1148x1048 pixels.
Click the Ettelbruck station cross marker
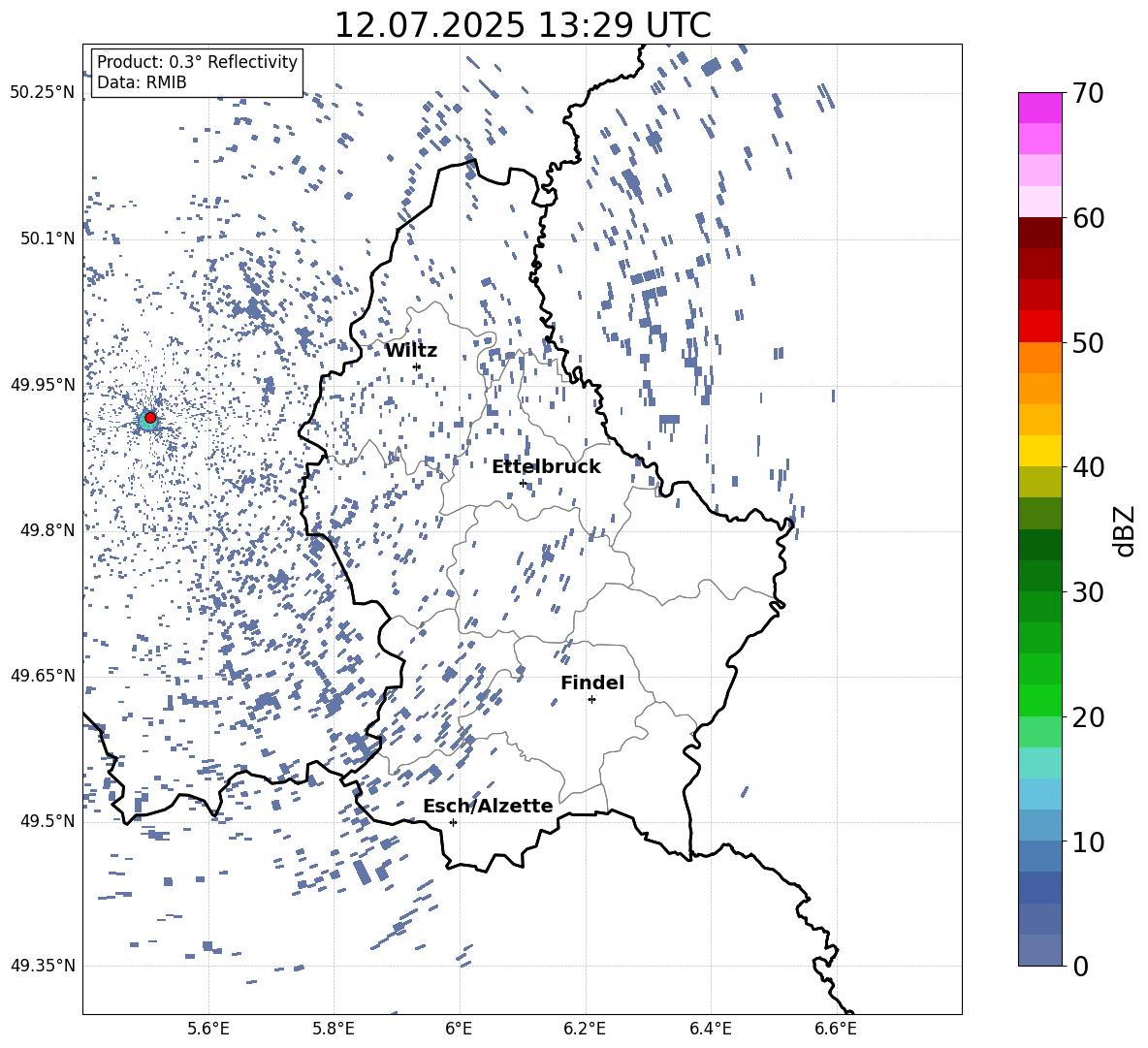click(x=523, y=483)
